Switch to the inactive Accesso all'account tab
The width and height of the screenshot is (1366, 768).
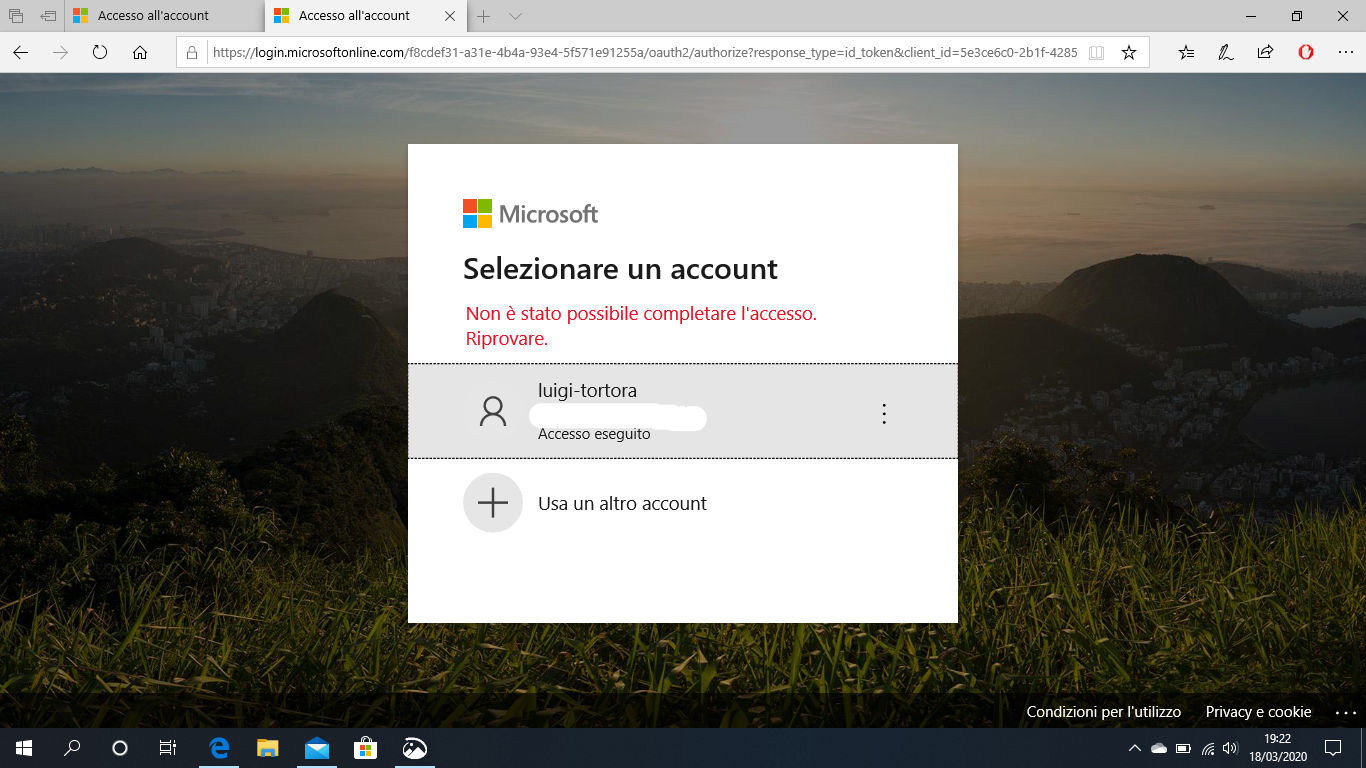165,16
